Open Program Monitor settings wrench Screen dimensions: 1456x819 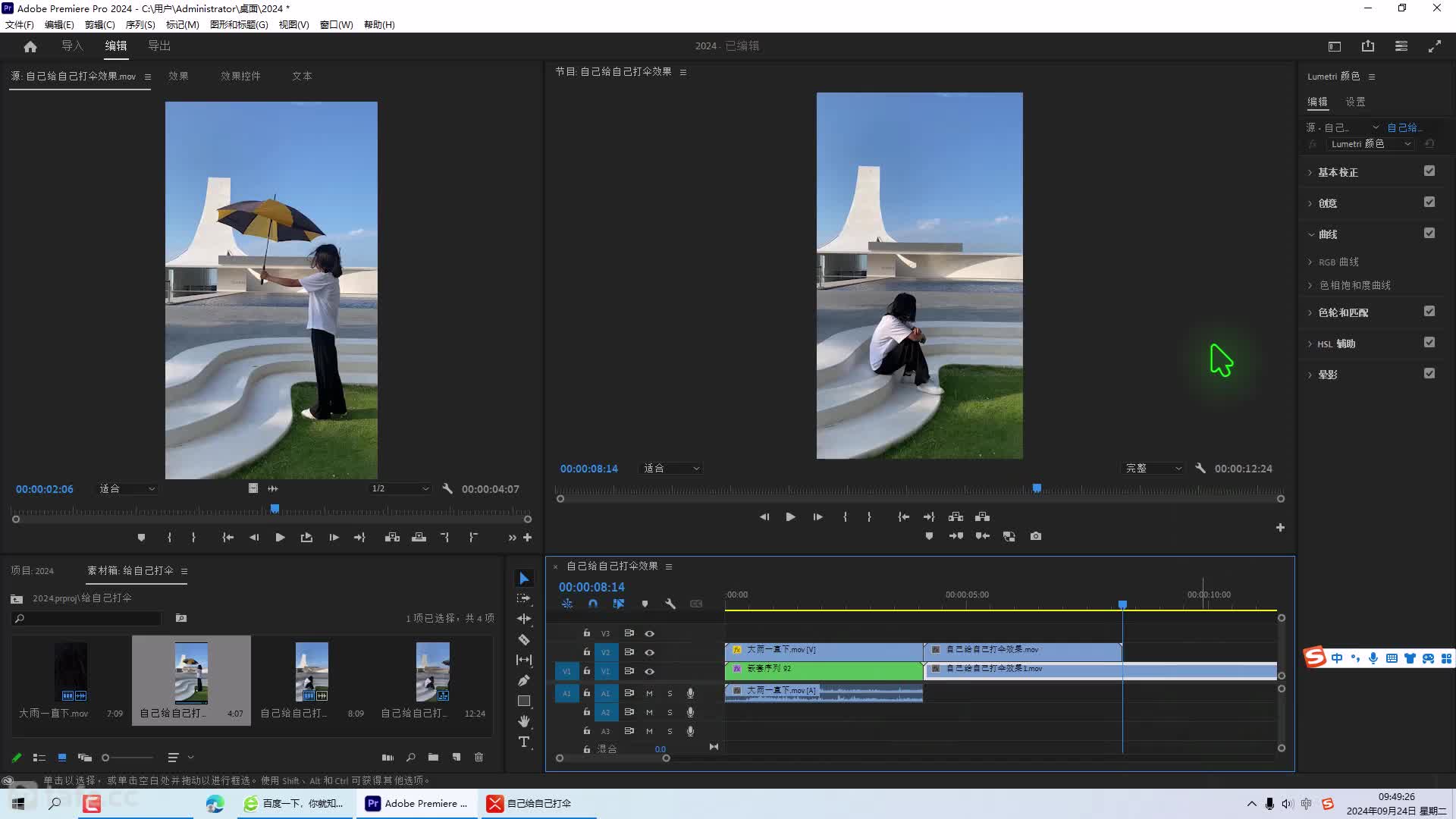[1200, 469]
